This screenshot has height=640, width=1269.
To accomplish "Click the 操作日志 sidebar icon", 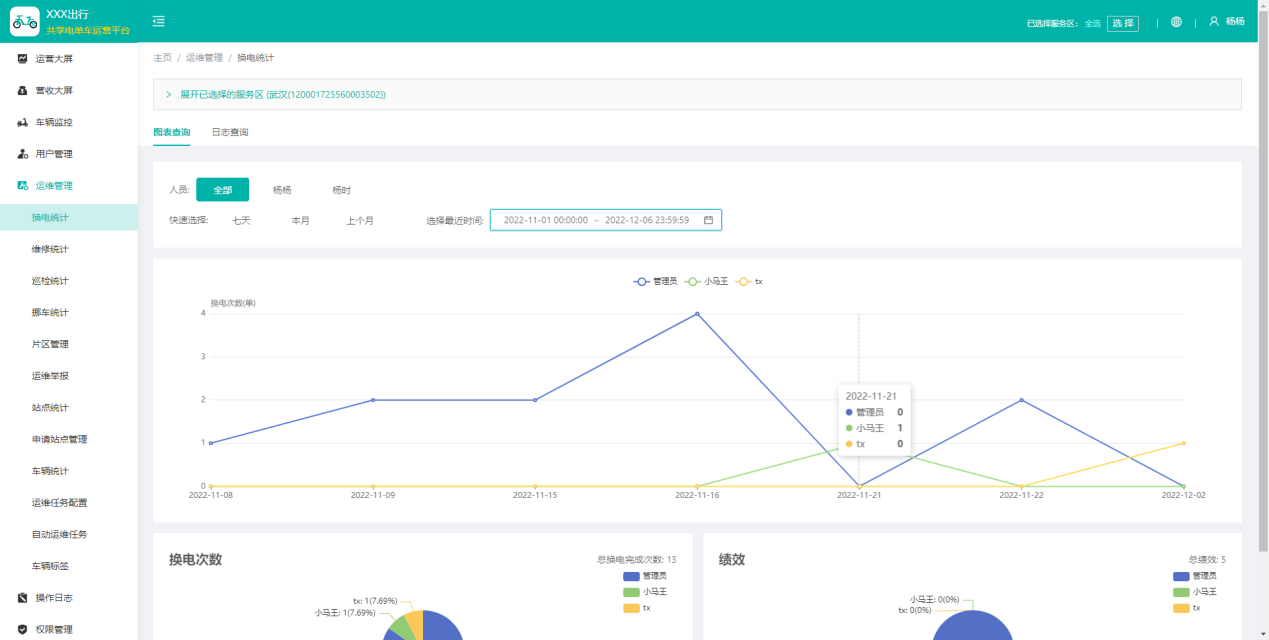I will 23,598.
